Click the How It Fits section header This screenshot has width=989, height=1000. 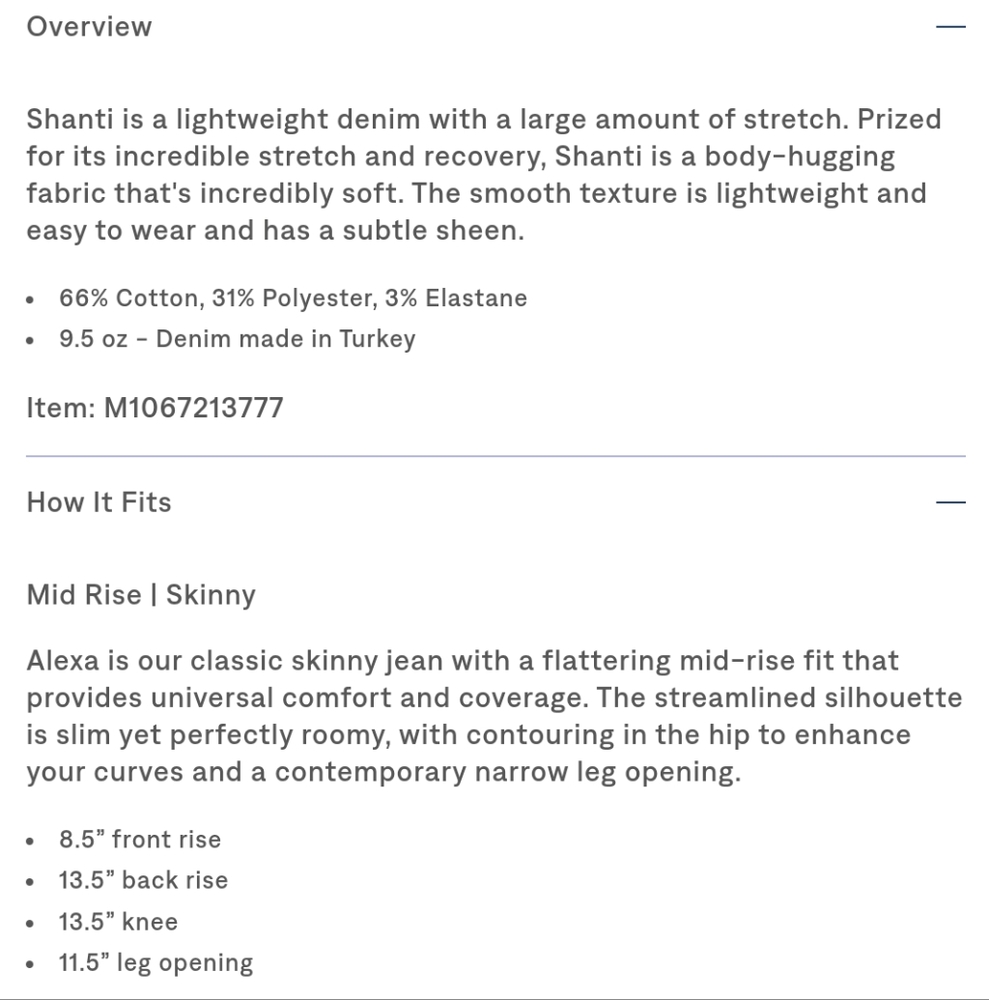coord(99,502)
